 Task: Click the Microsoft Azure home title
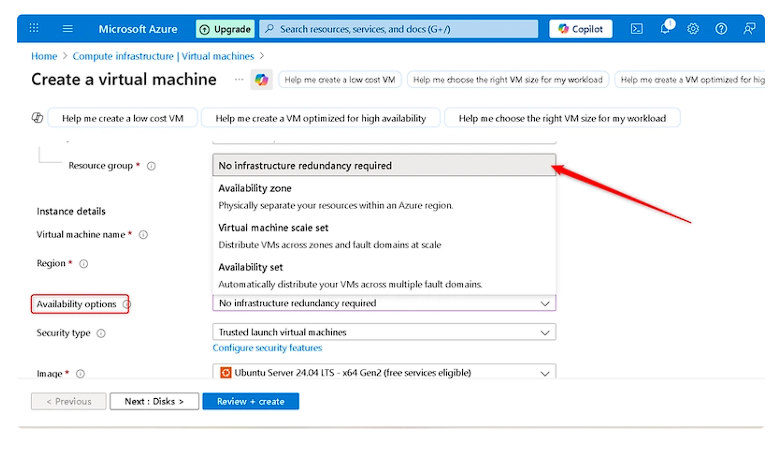[x=138, y=29]
